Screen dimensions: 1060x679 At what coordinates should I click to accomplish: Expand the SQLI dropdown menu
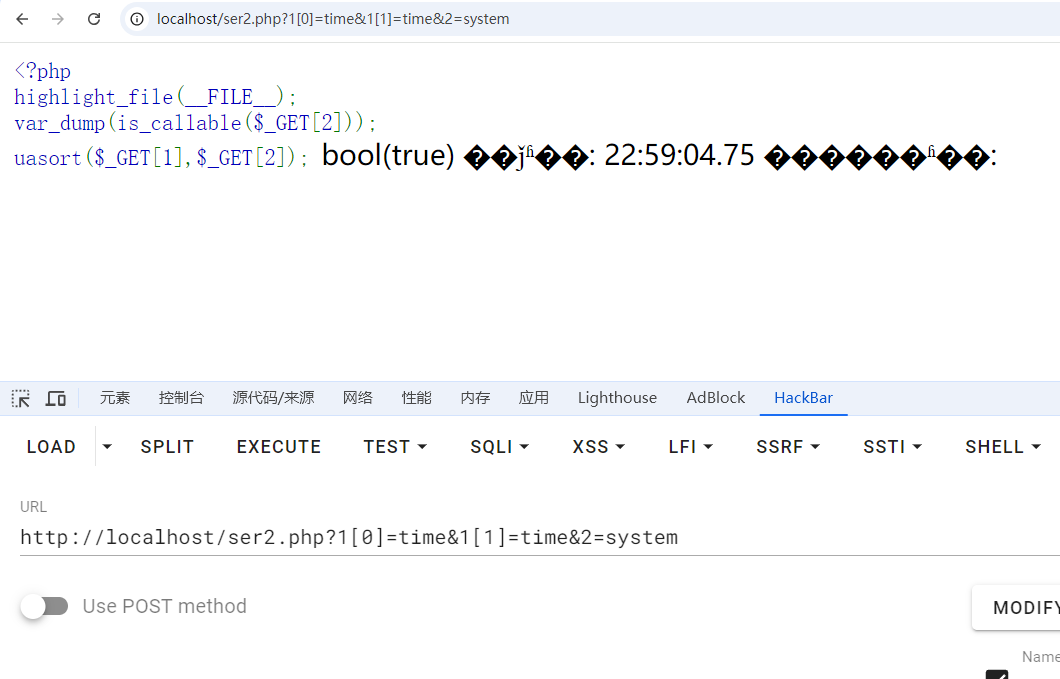499,447
